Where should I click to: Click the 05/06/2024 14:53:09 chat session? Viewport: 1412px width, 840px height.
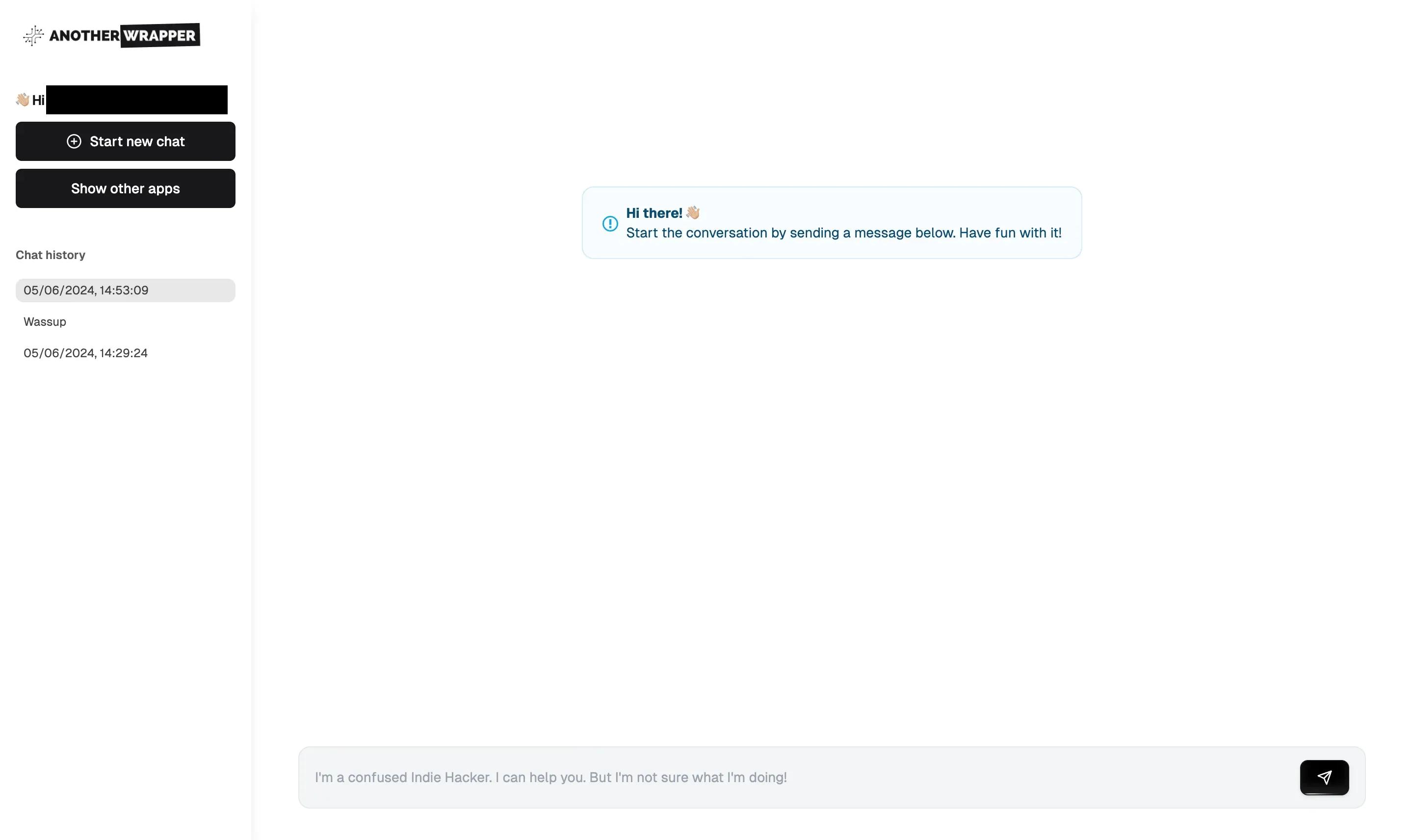125,290
